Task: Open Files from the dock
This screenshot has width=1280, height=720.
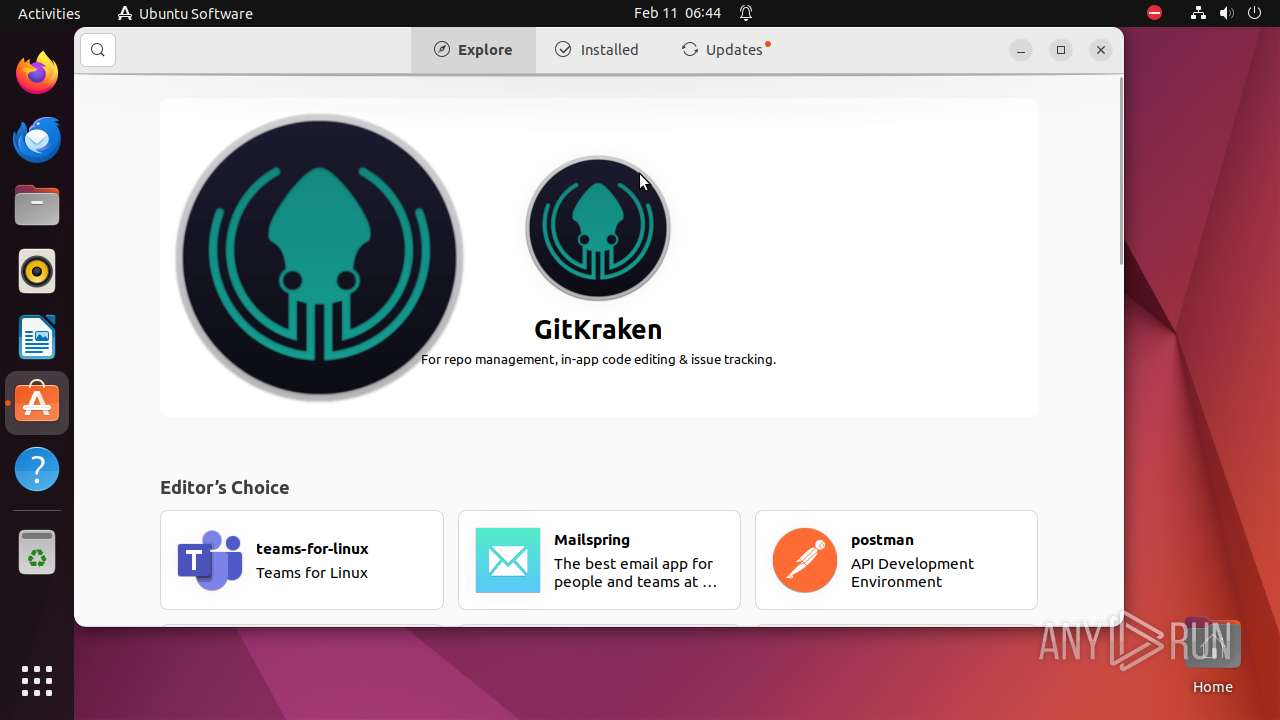Action: pyautogui.click(x=37, y=206)
